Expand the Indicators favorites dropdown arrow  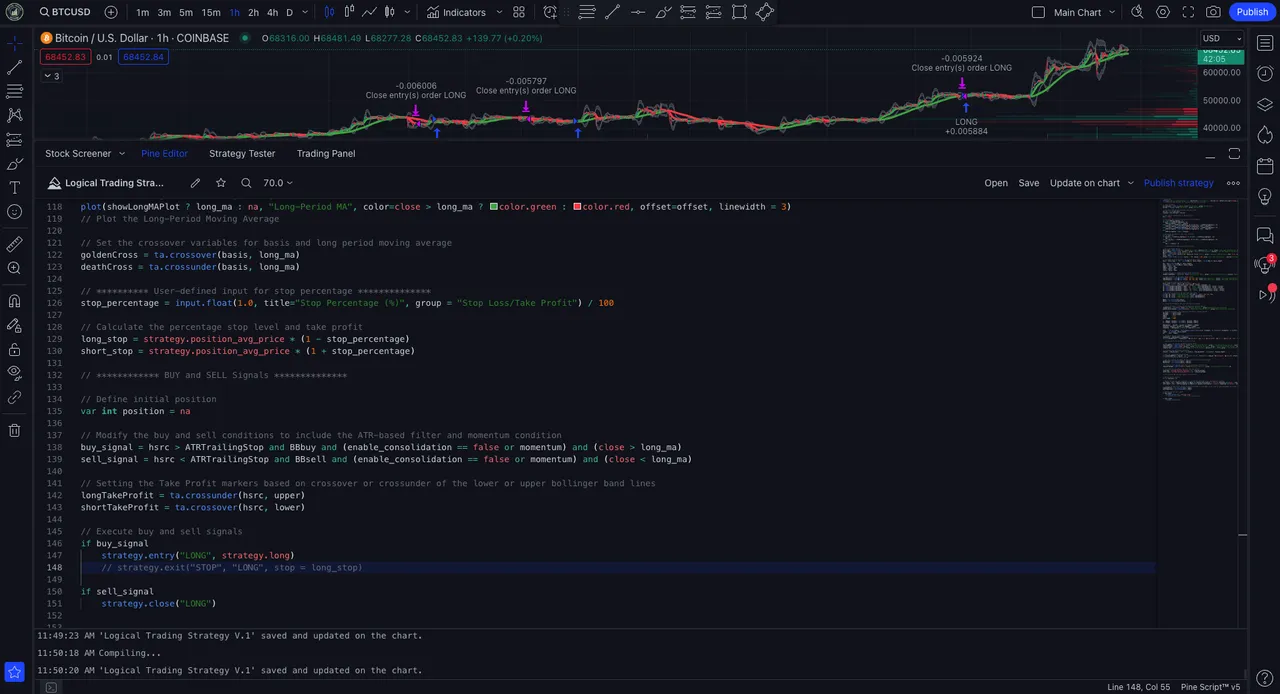pos(497,12)
